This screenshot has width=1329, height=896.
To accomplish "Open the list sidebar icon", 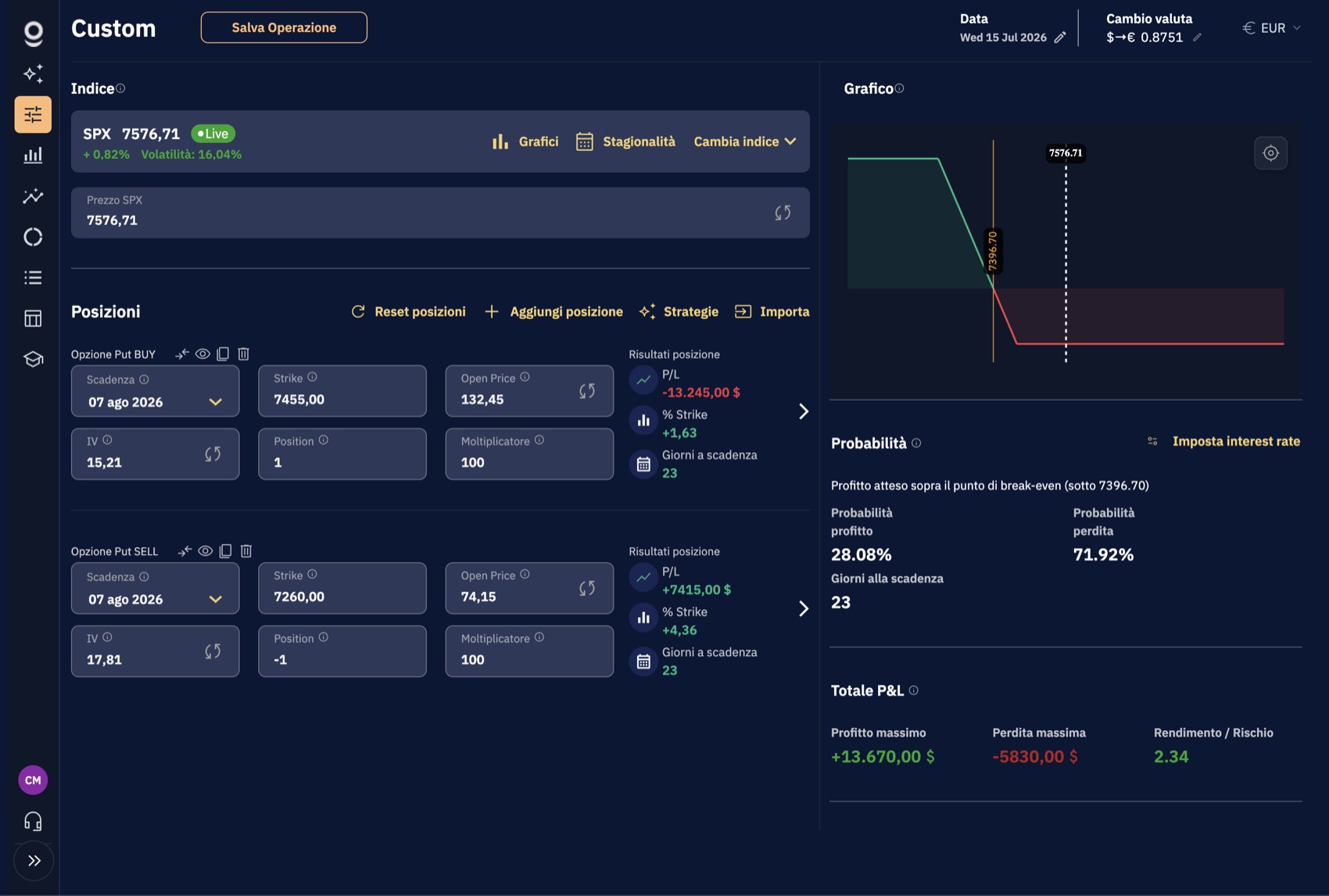I will point(33,278).
